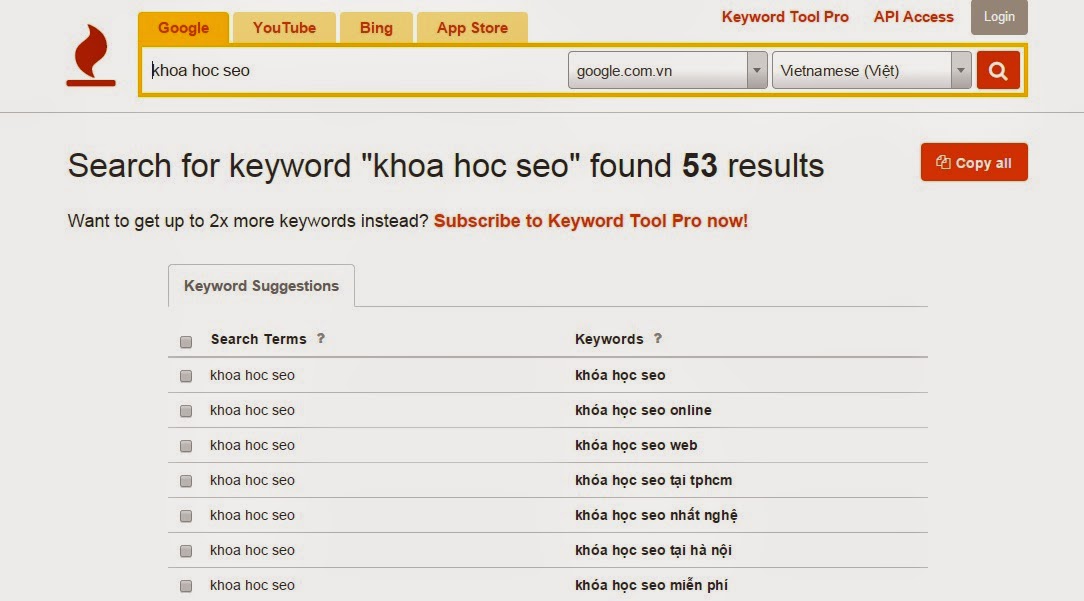Select checkbox for "khóa học seo miễn phí"
This screenshot has height=601, width=1084.
(186, 586)
